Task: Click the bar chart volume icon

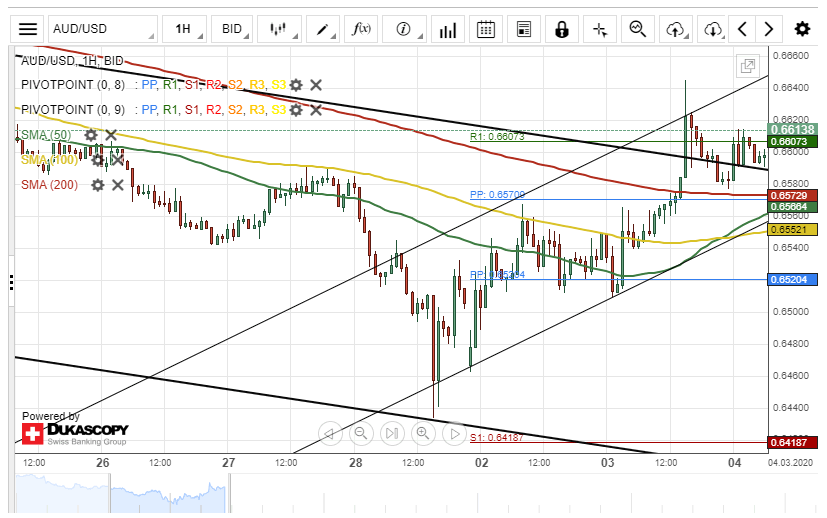Action: click(x=447, y=29)
